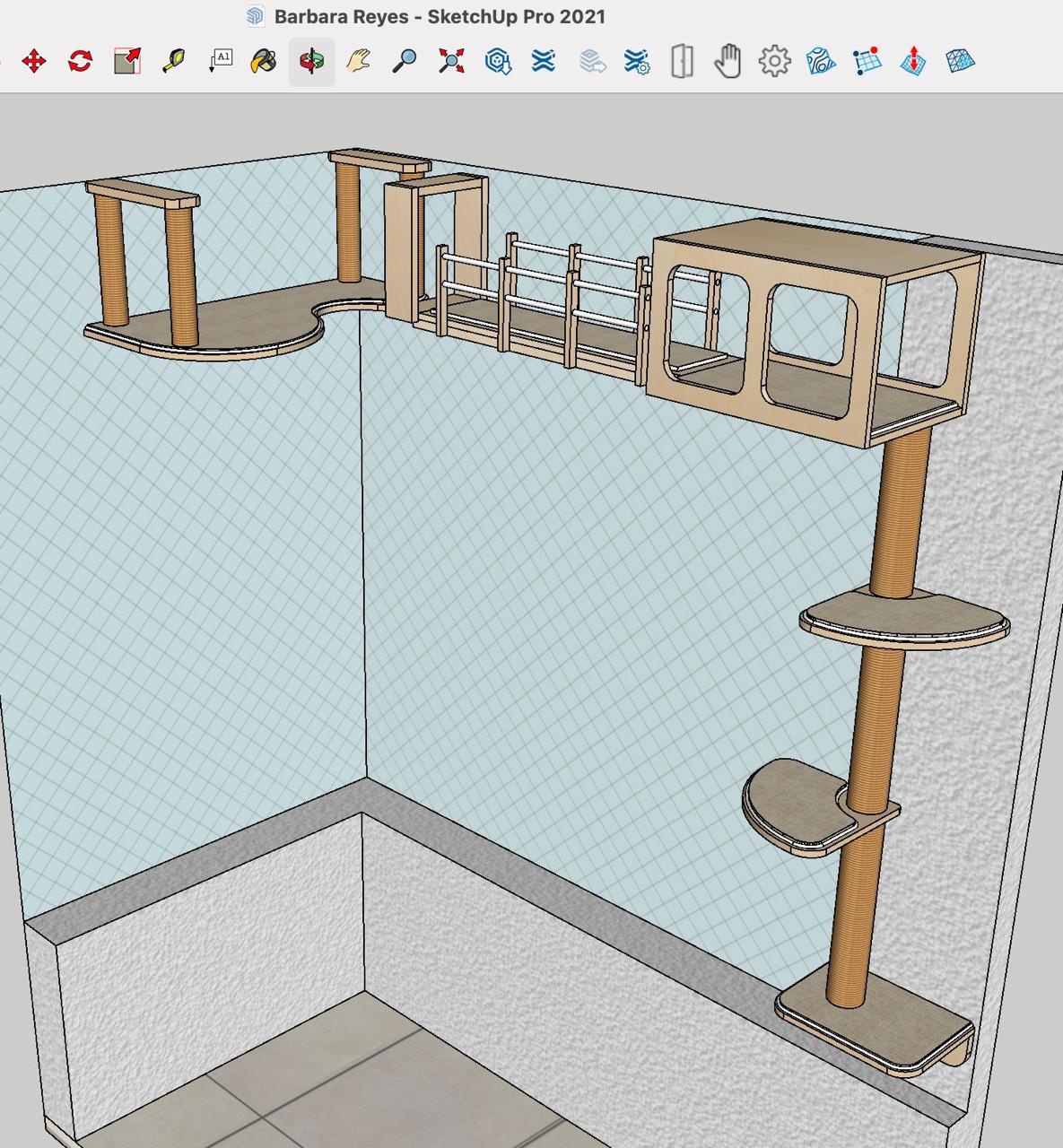This screenshot has width=1063, height=1148.
Task: Select the Sandbox Drape grid tool
Action: [960, 62]
